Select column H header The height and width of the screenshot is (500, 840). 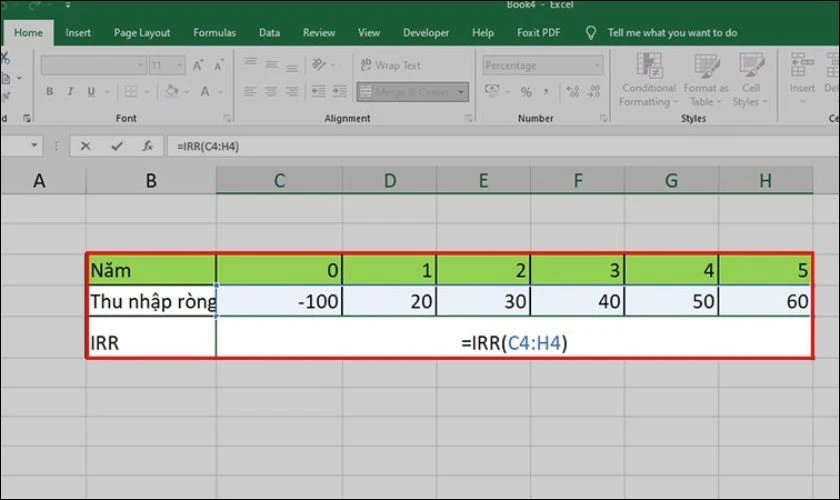[766, 180]
